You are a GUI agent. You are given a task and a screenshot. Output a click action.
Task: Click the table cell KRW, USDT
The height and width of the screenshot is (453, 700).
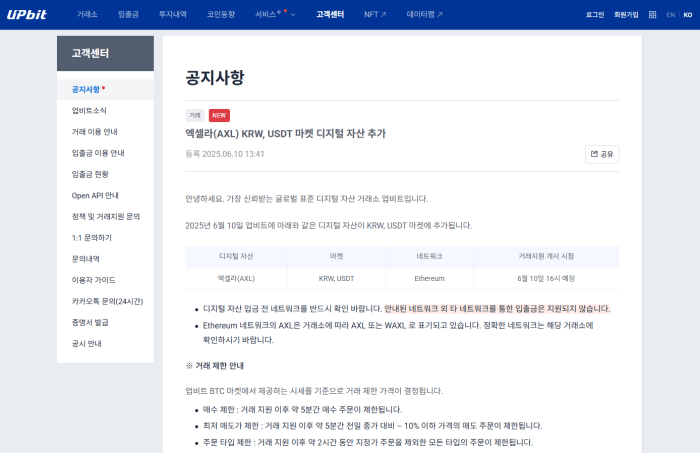337,278
